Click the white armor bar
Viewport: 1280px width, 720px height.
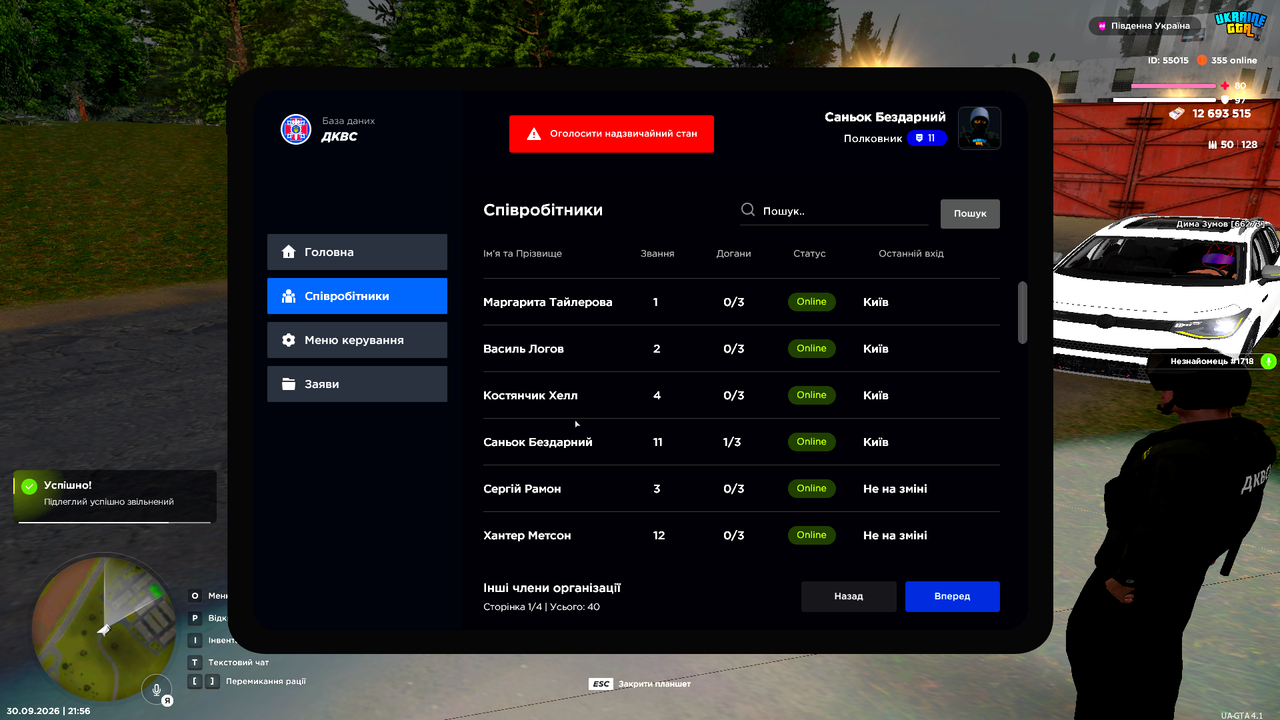(x=1166, y=100)
